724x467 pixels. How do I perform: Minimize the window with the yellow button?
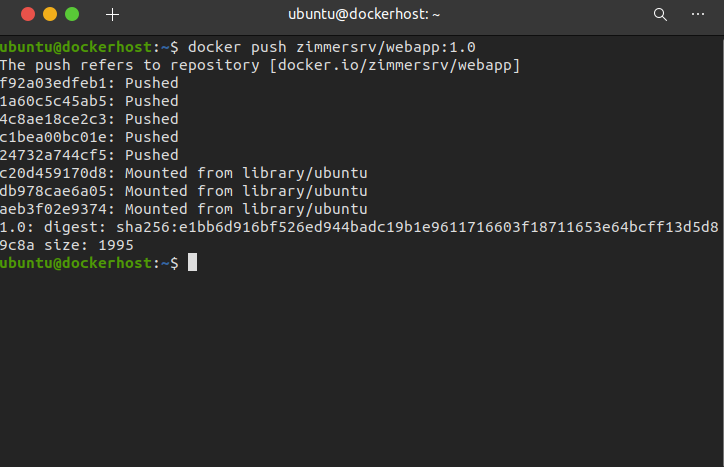[50, 14]
